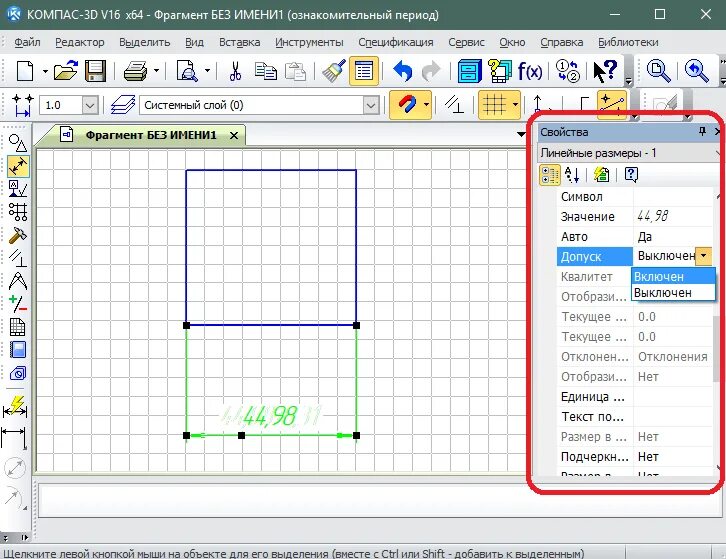
Task: Click the Допуск value dropdown arrow
Action: pos(704,256)
